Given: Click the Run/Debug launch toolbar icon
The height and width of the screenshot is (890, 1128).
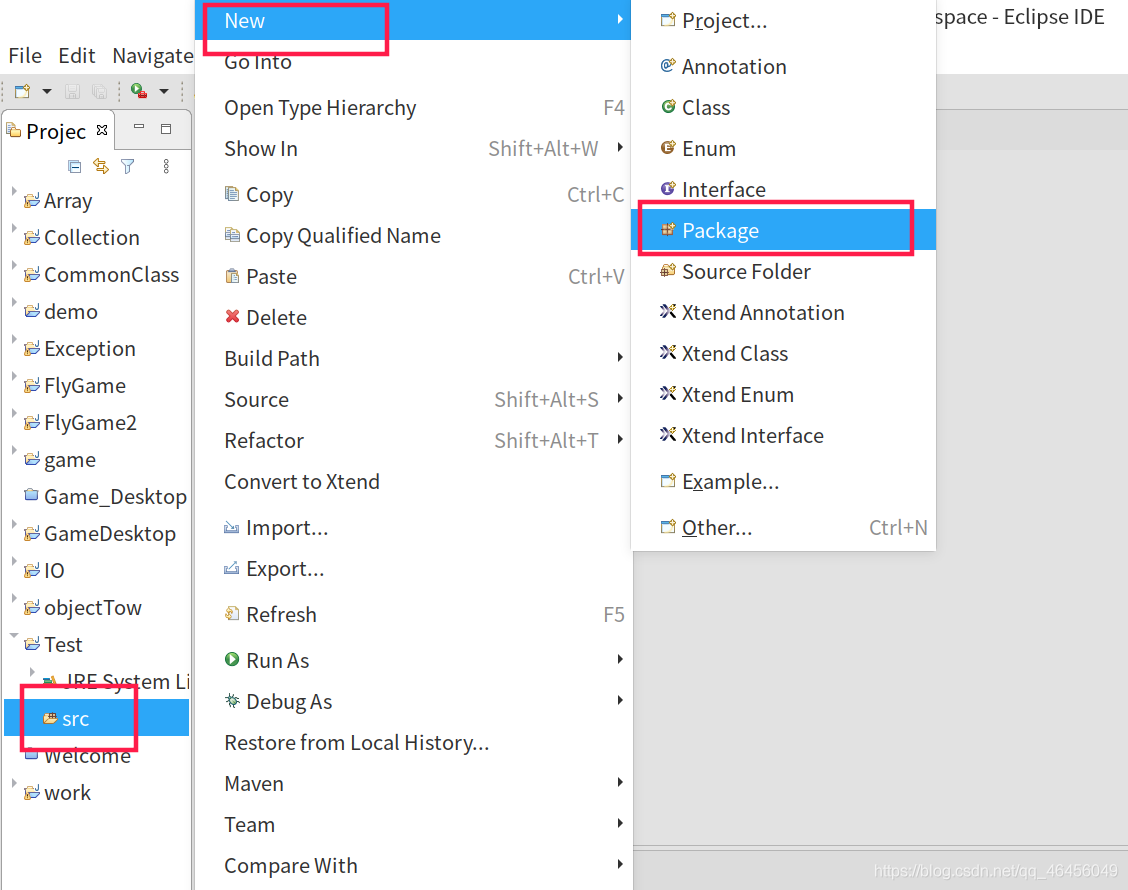Looking at the screenshot, I should (x=139, y=91).
